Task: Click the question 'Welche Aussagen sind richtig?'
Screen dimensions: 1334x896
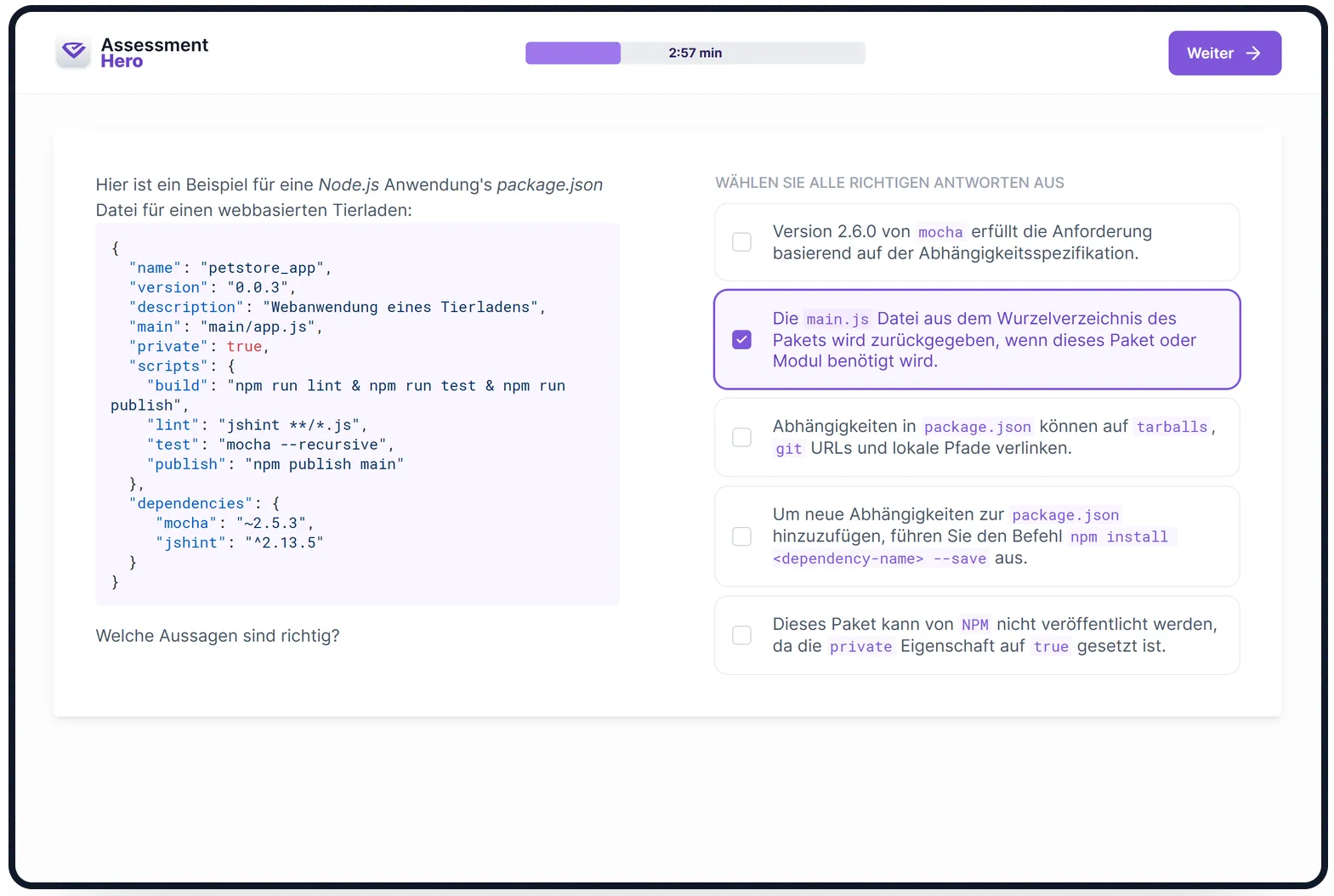Action: point(218,636)
